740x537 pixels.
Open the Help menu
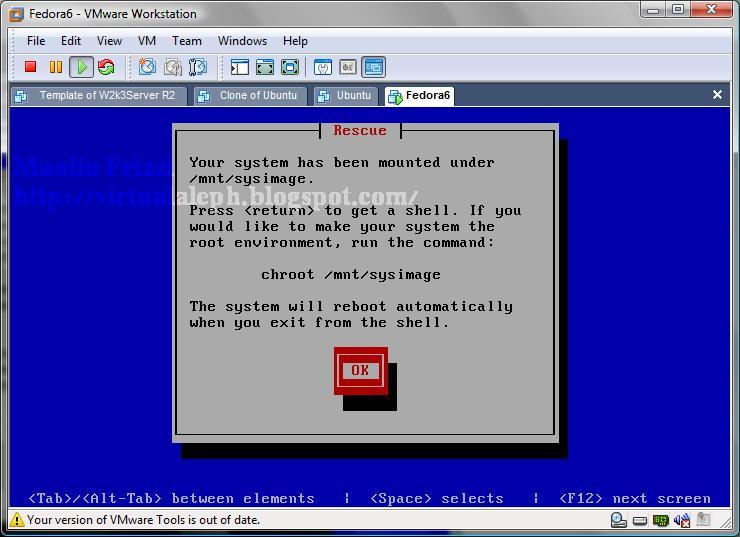click(x=295, y=41)
